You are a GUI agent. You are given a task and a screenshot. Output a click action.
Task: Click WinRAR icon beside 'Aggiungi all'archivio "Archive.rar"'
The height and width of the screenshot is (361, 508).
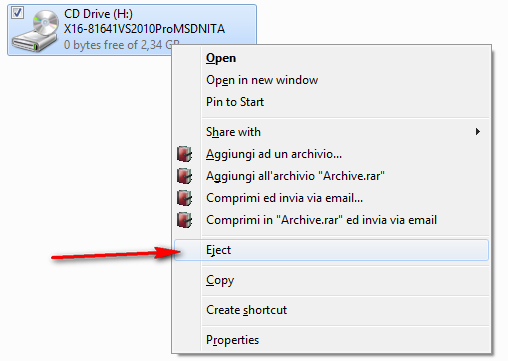coord(184,176)
